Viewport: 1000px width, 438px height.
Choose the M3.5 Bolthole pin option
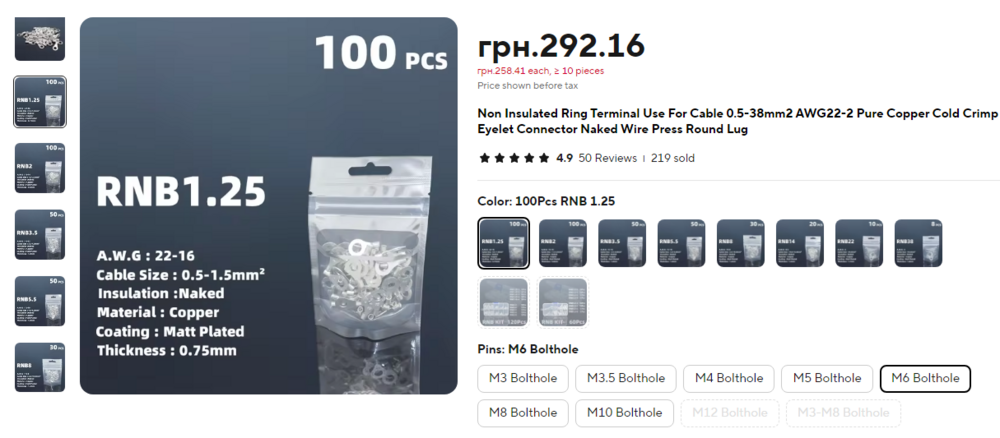click(626, 379)
